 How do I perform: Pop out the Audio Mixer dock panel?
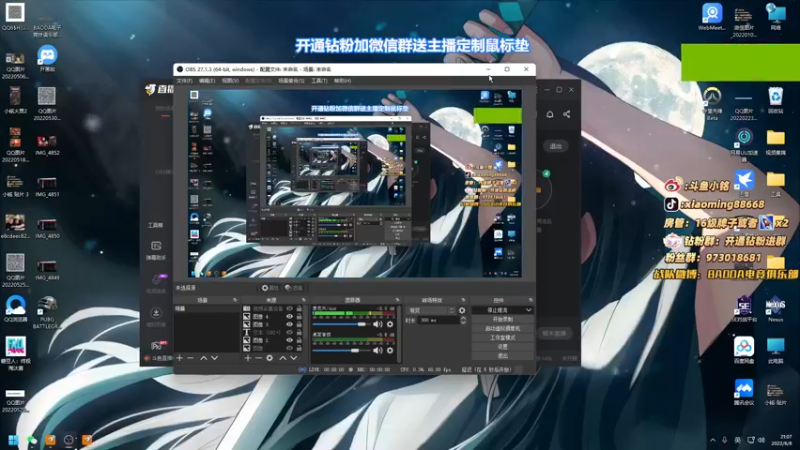tap(397, 300)
